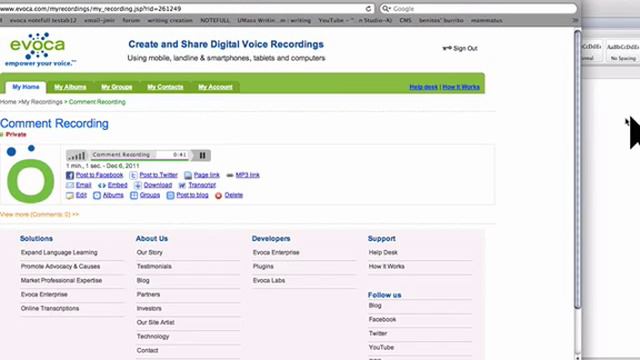Click the My Recordings breadcrumb
This screenshot has height=360, width=640.
tap(42, 102)
